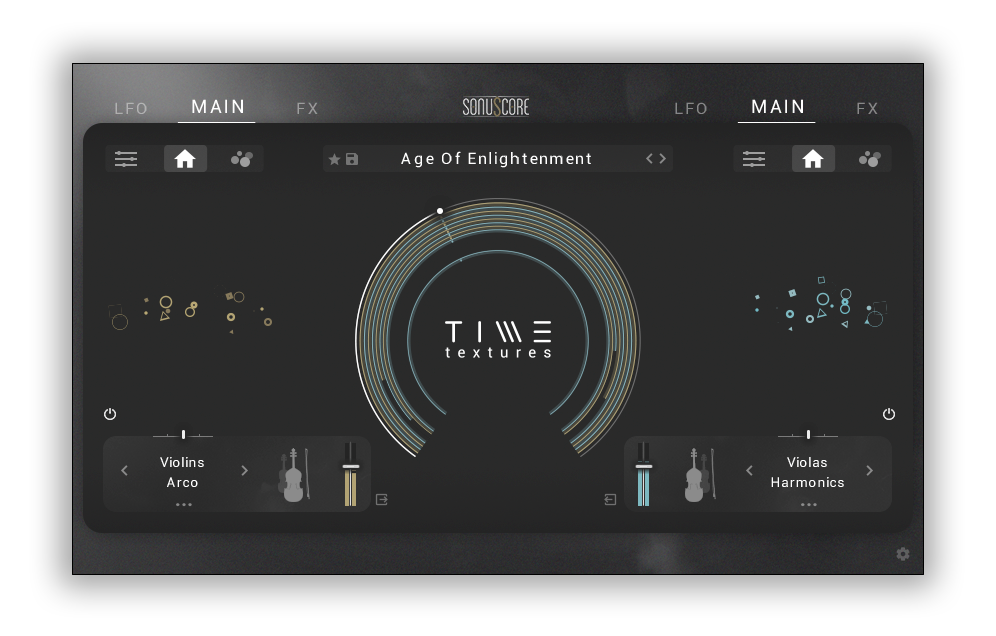Open the particle animation view on the right channel
996x636 pixels.
pos(868,158)
